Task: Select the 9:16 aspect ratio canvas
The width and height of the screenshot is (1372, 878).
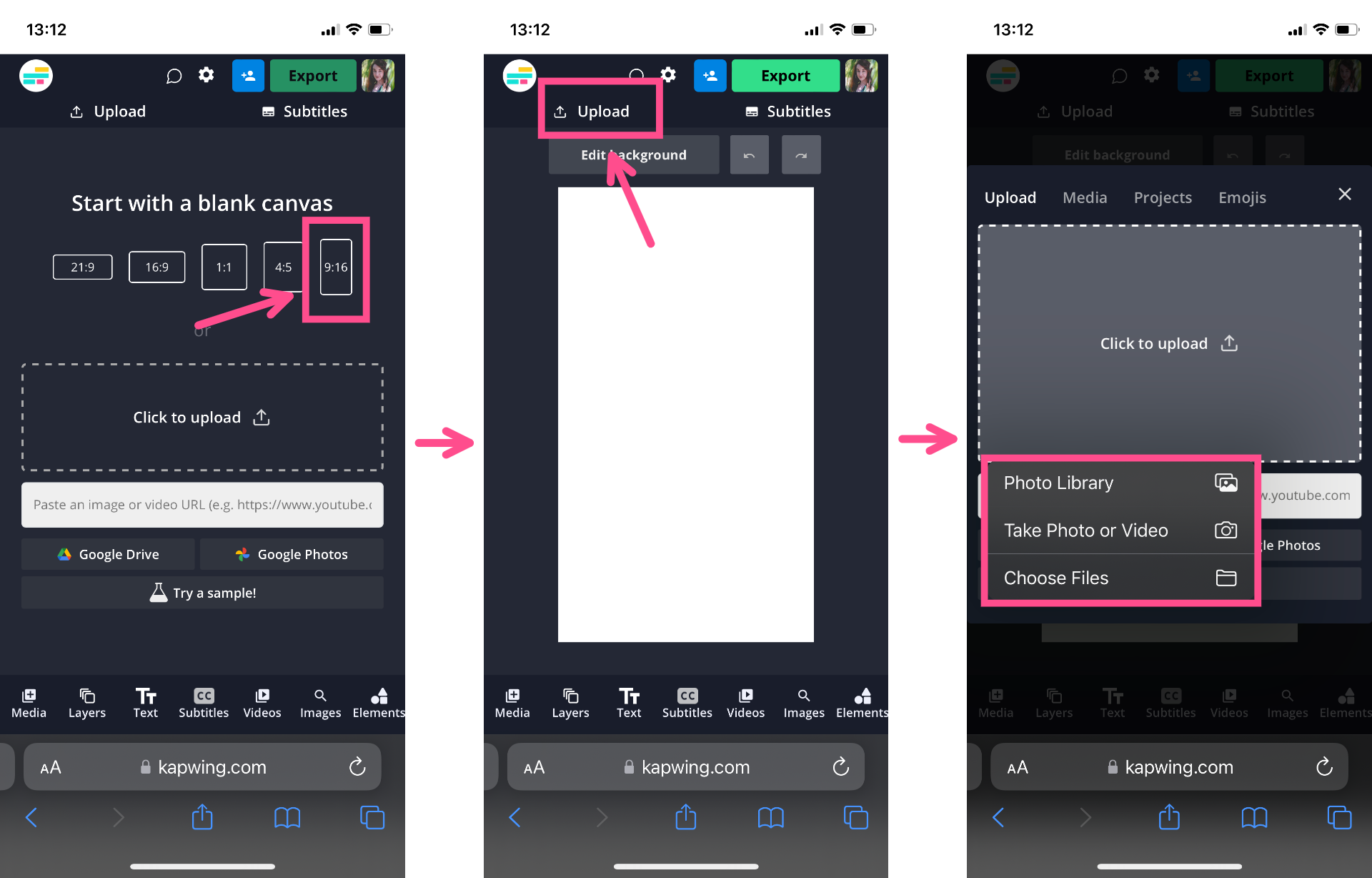Action: 336,267
